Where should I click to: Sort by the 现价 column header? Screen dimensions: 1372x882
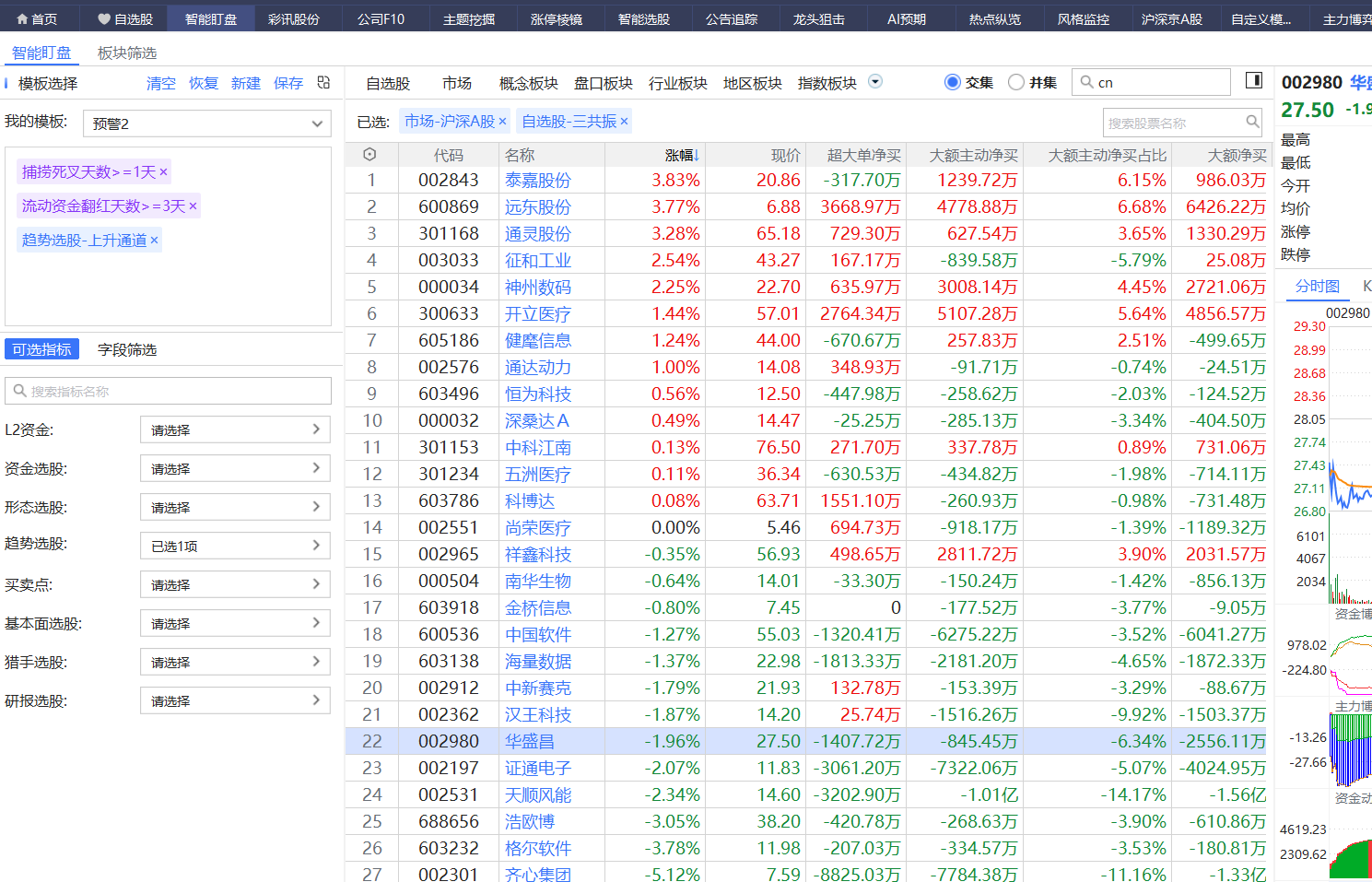(x=785, y=156)
